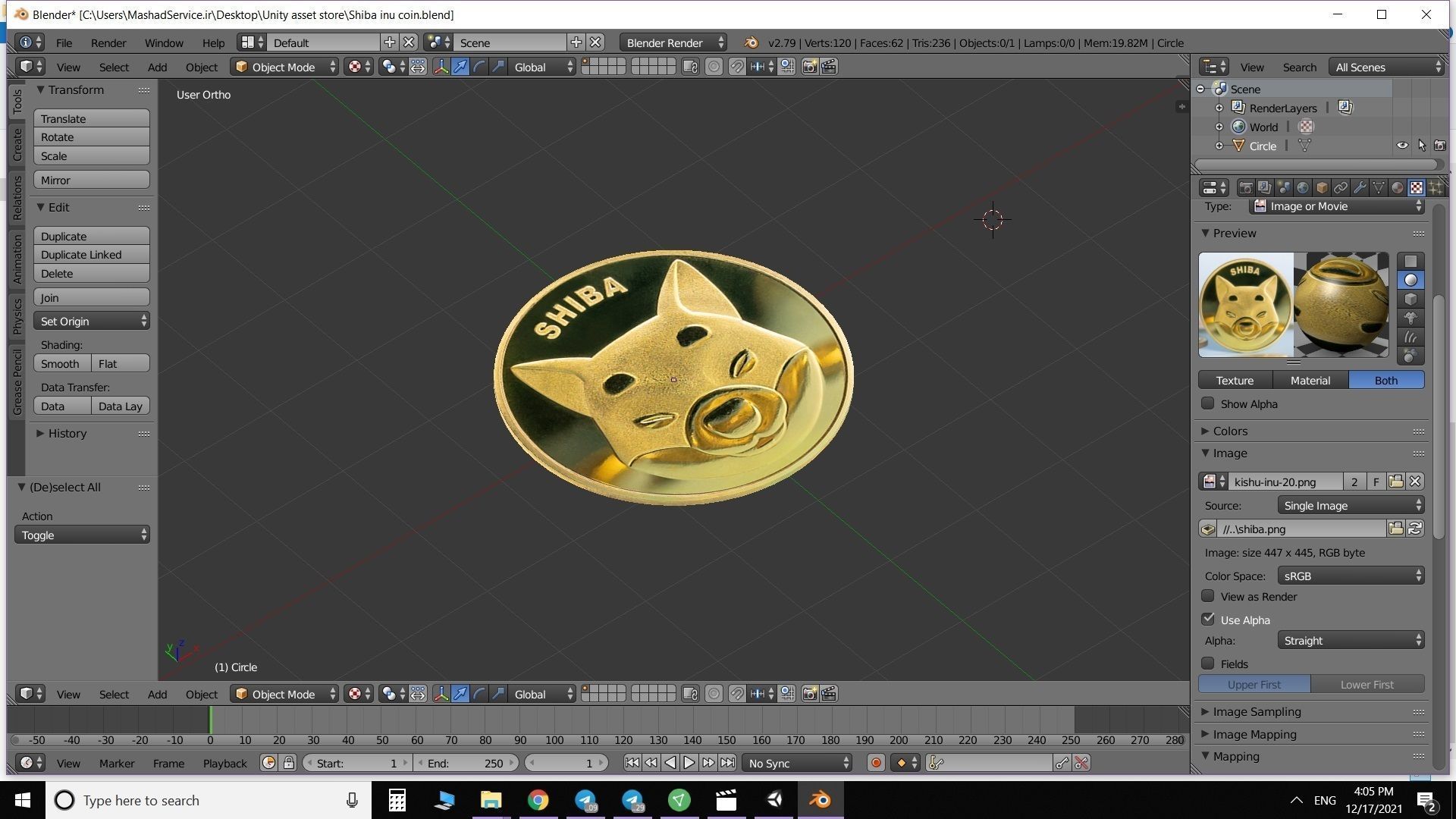Enable the Show Alpha checkbox

[x=1208, y=403]
